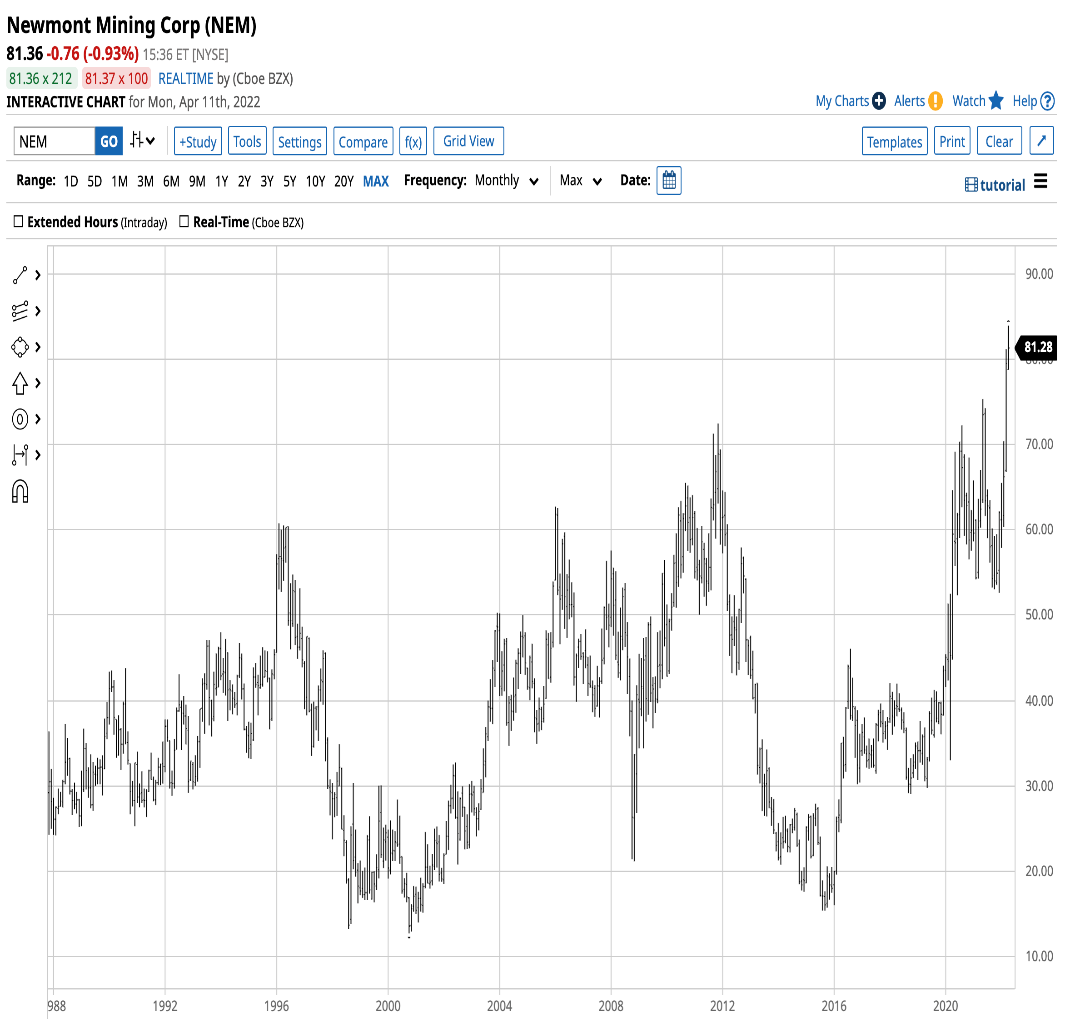Expand the line tools chevron

[x=37, y=275]
